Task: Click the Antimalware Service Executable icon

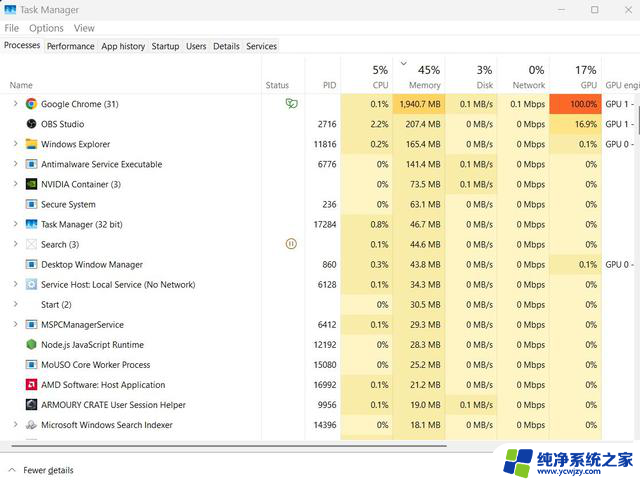Action: [31, 164]
